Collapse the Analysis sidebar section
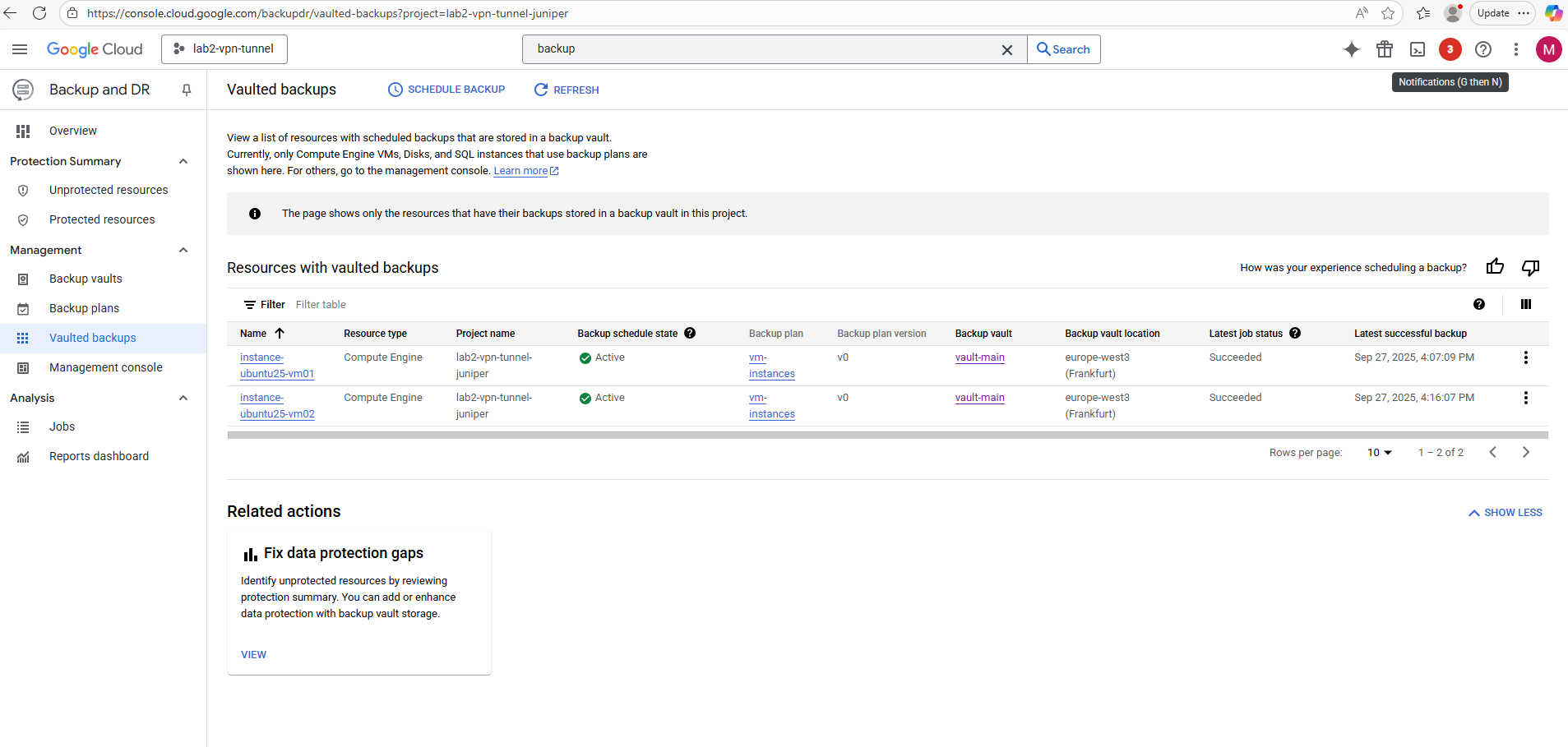 (183, 398)
